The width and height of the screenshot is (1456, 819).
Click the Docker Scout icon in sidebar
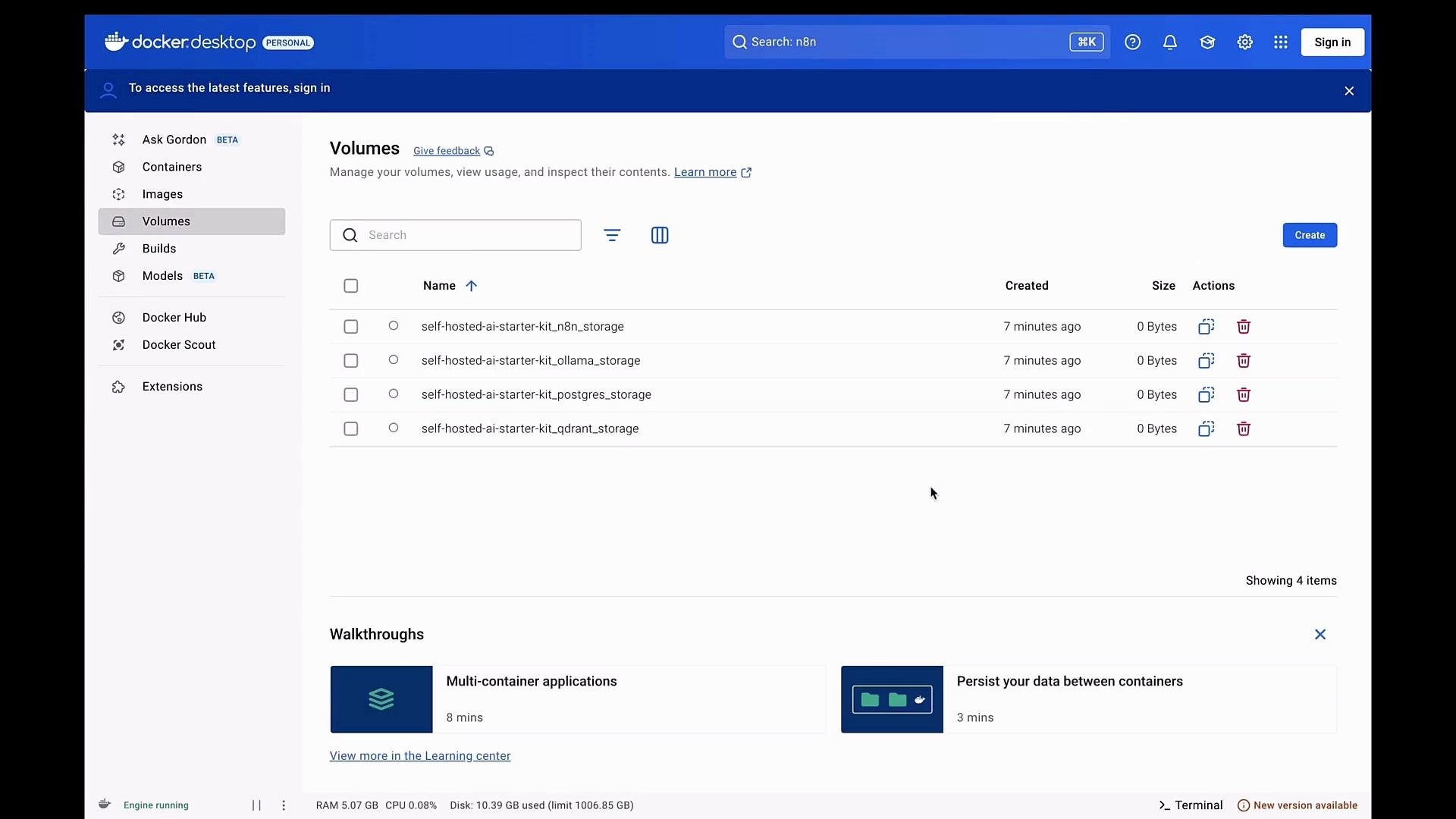(x=118, y=345)
